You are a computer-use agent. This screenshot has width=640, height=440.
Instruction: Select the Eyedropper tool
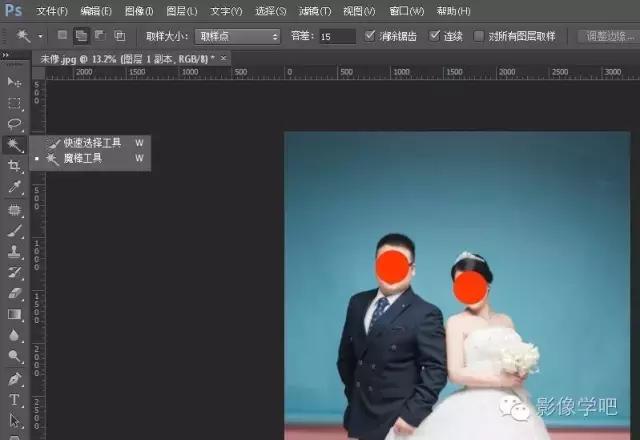point(14,187)
